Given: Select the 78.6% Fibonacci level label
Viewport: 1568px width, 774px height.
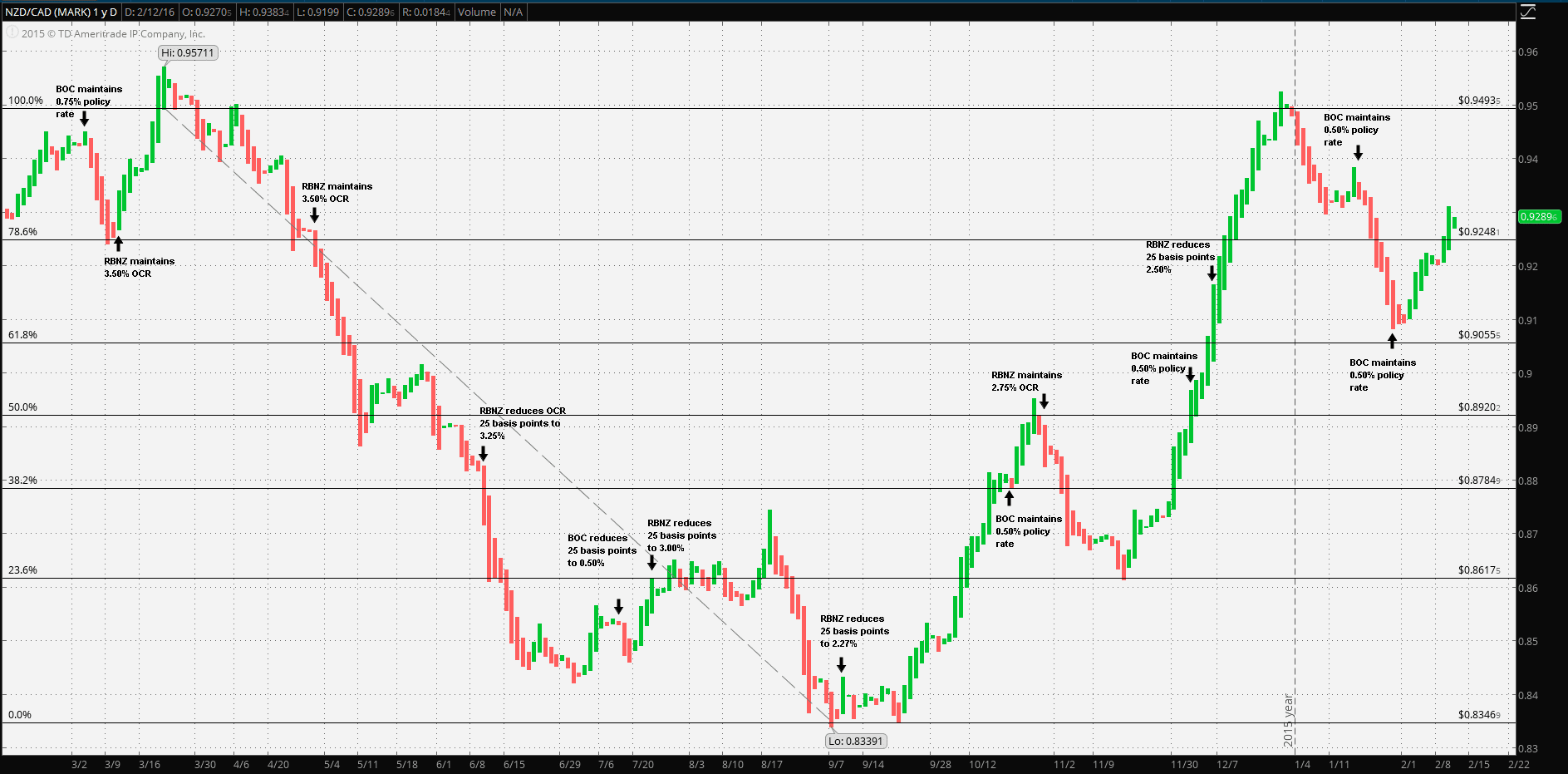Looking at the screenshot, I should pyautogui.click(x=22, y=232).
